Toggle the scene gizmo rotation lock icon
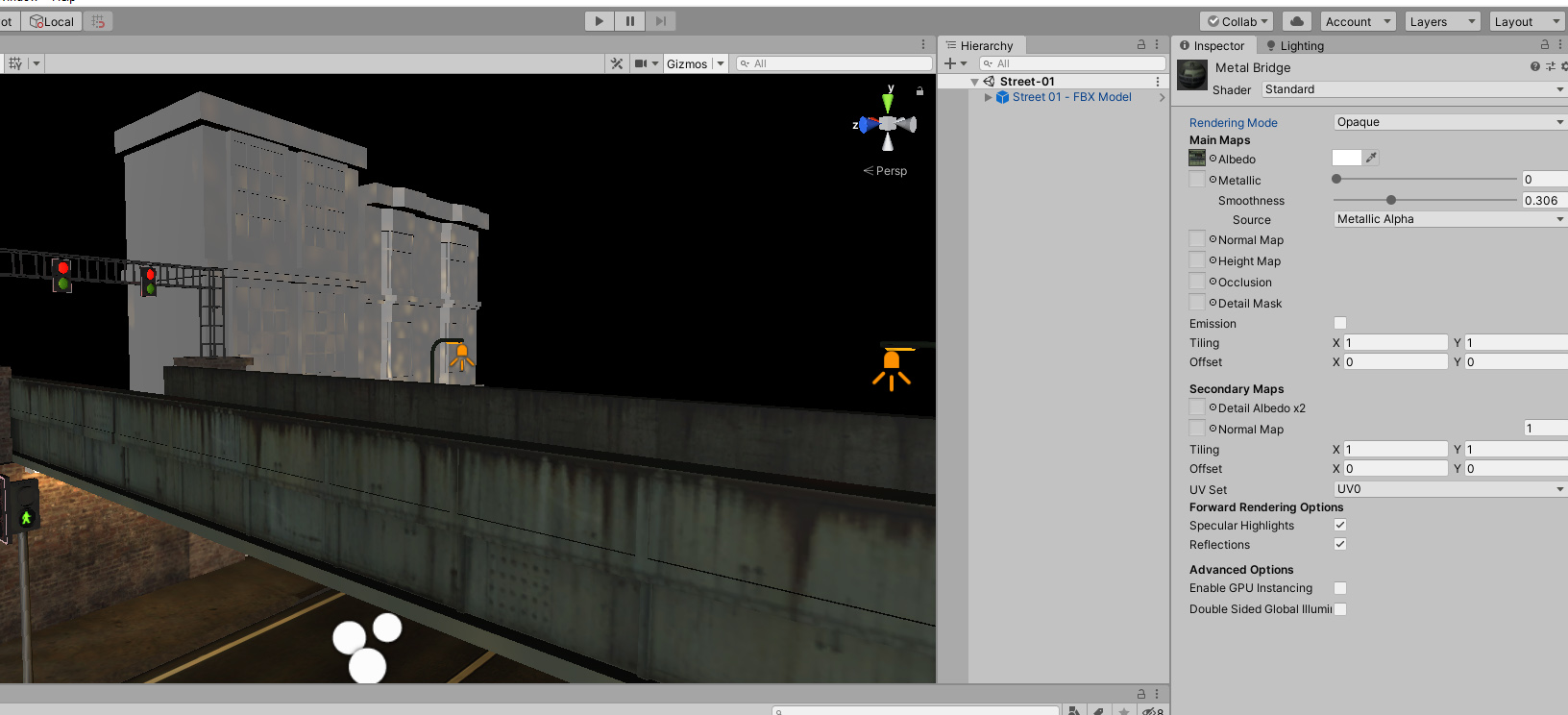 coord(919,91)
